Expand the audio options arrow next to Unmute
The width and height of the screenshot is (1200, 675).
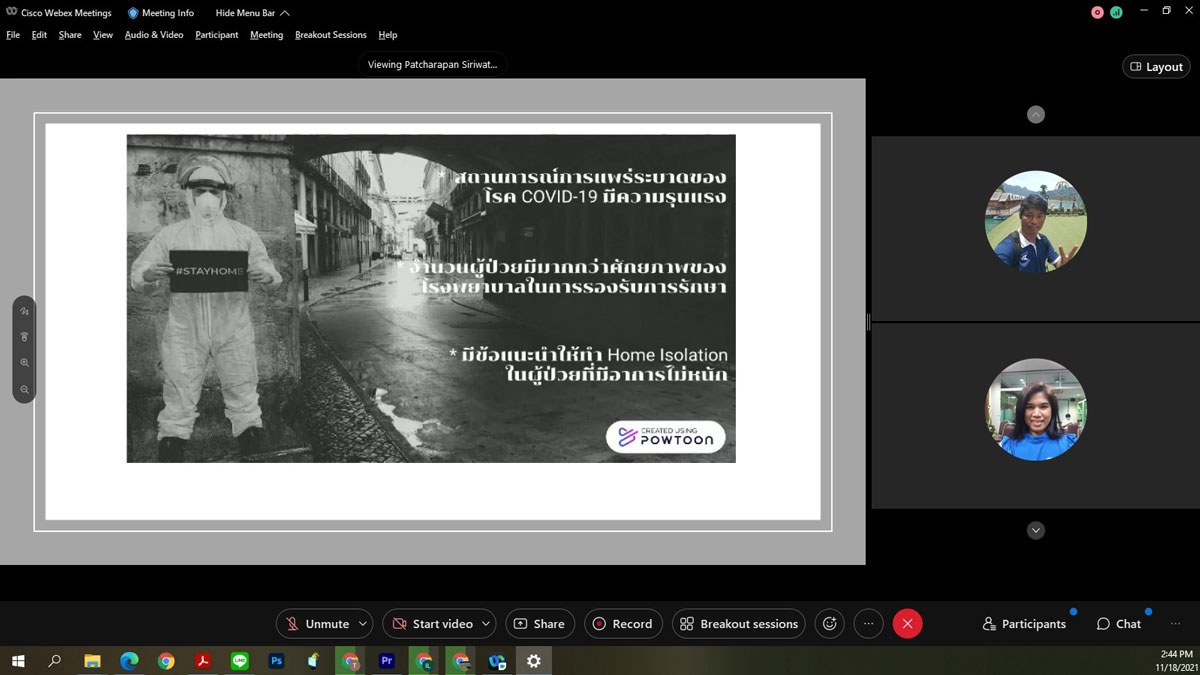[x=362, y=624]
